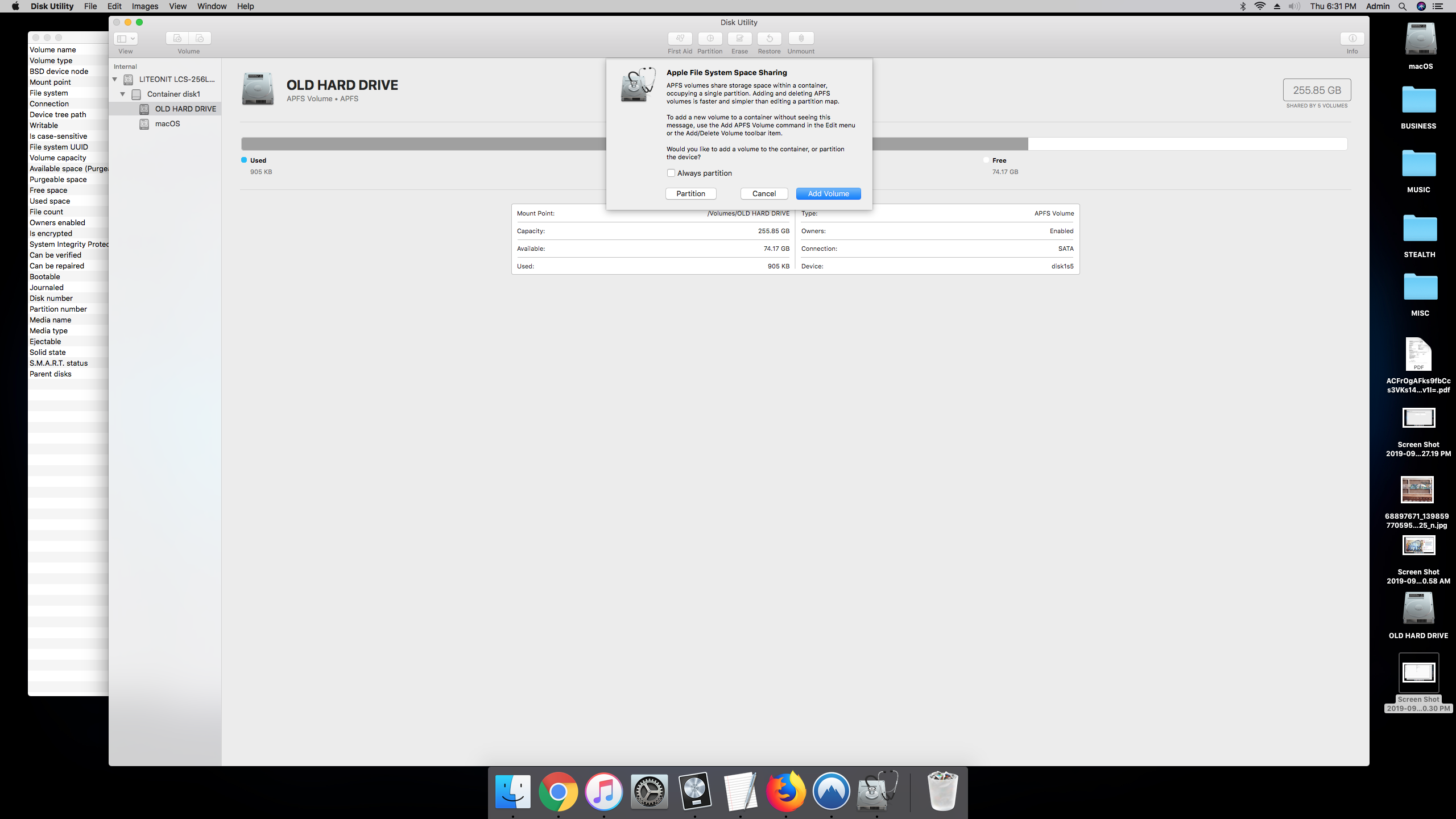Collapse the Container disk1 triangle

[122, 94]
